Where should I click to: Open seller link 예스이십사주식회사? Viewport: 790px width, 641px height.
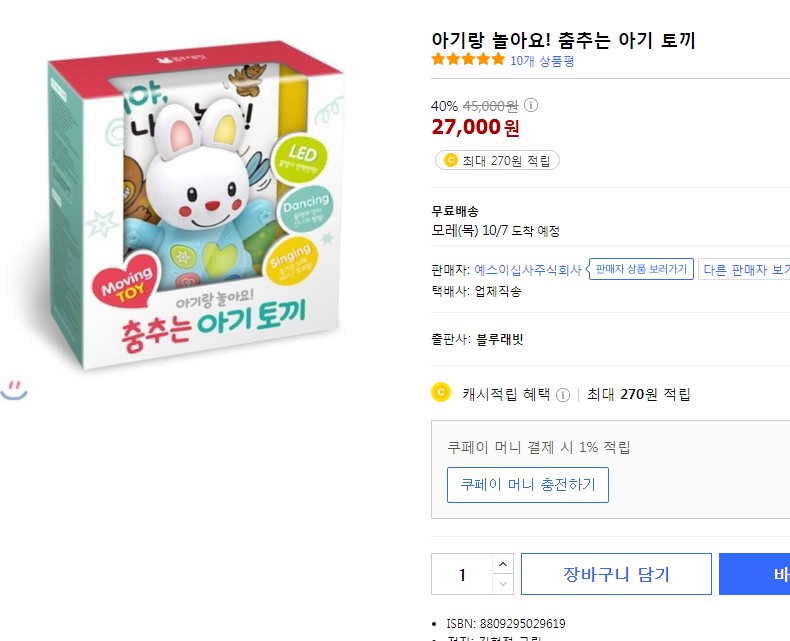pyautogui.click(x=528, y=270)
